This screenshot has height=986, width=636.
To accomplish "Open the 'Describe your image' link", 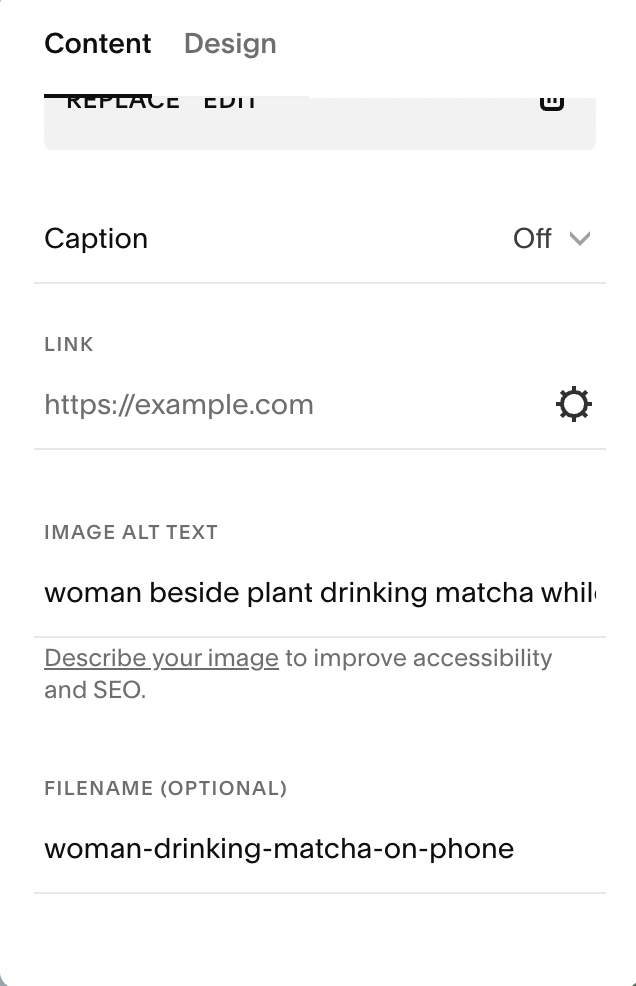I will pos(161,658).
